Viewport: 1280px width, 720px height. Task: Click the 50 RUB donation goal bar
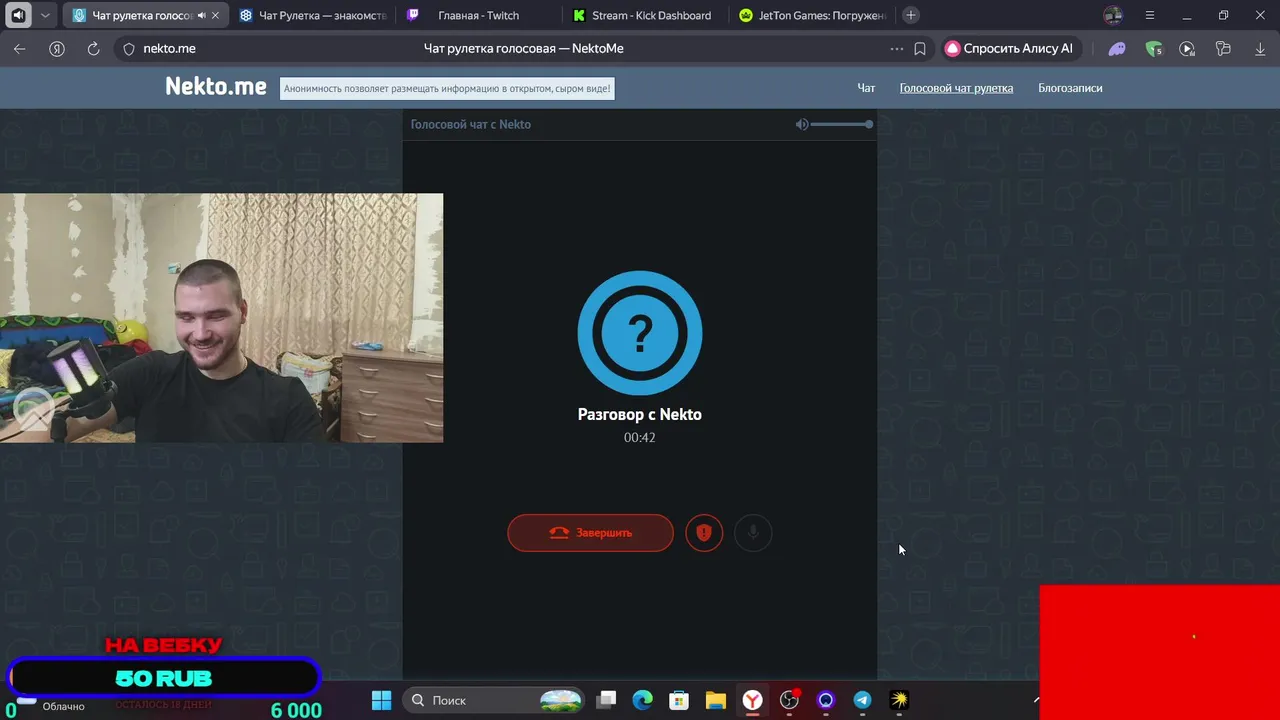[164, 678]
